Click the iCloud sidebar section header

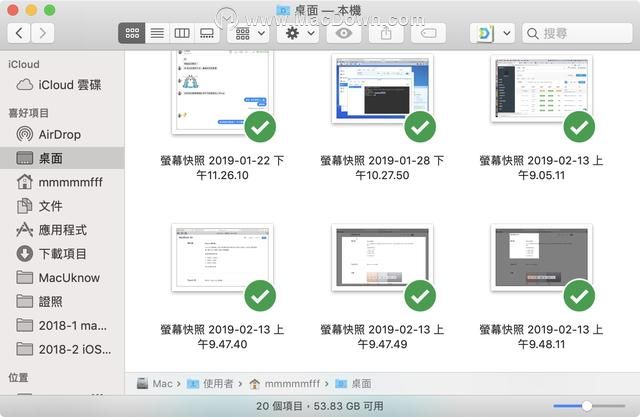pyautogui.click(x=24, y=64)
